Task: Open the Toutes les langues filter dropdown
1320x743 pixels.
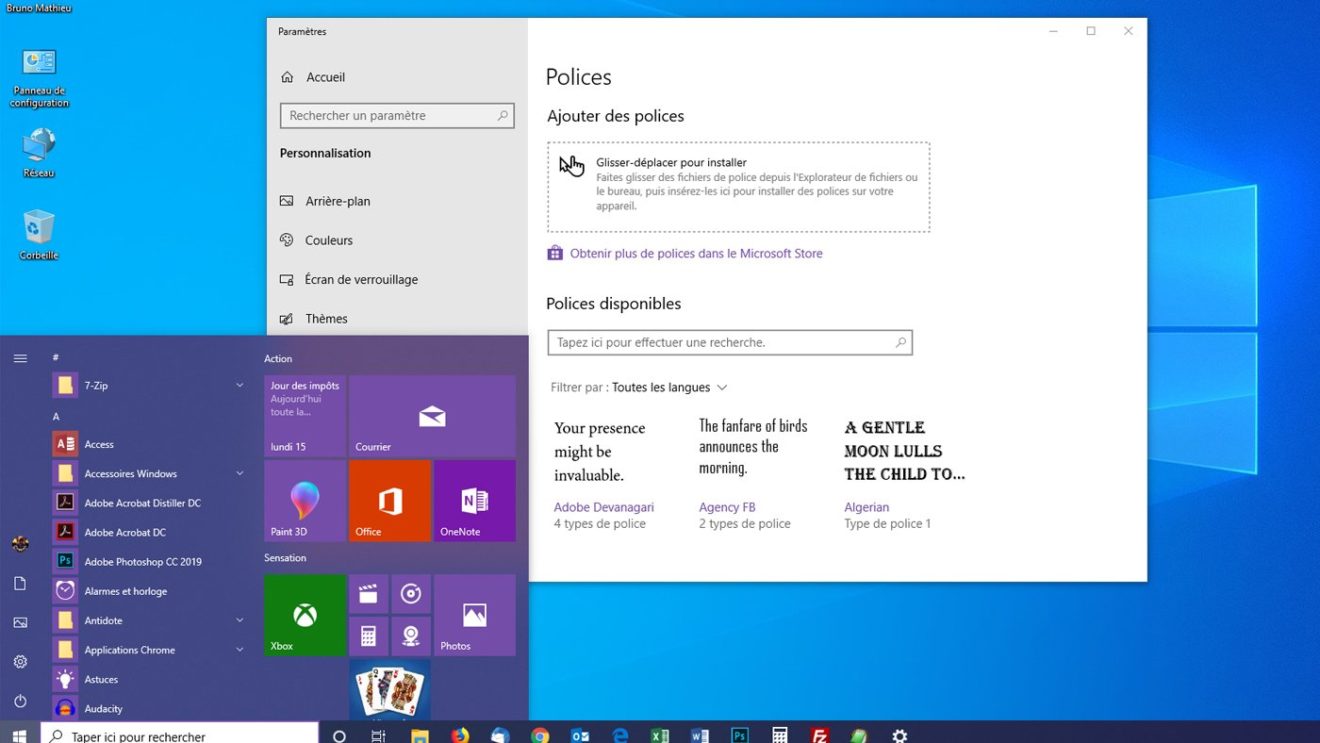Action: tap(670, 387)
